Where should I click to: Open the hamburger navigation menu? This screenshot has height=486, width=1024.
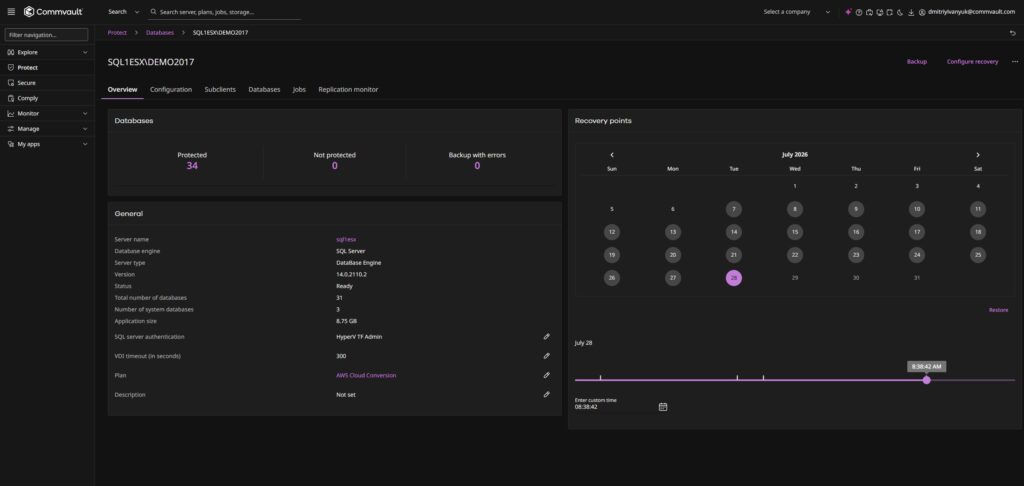point(11,12)
